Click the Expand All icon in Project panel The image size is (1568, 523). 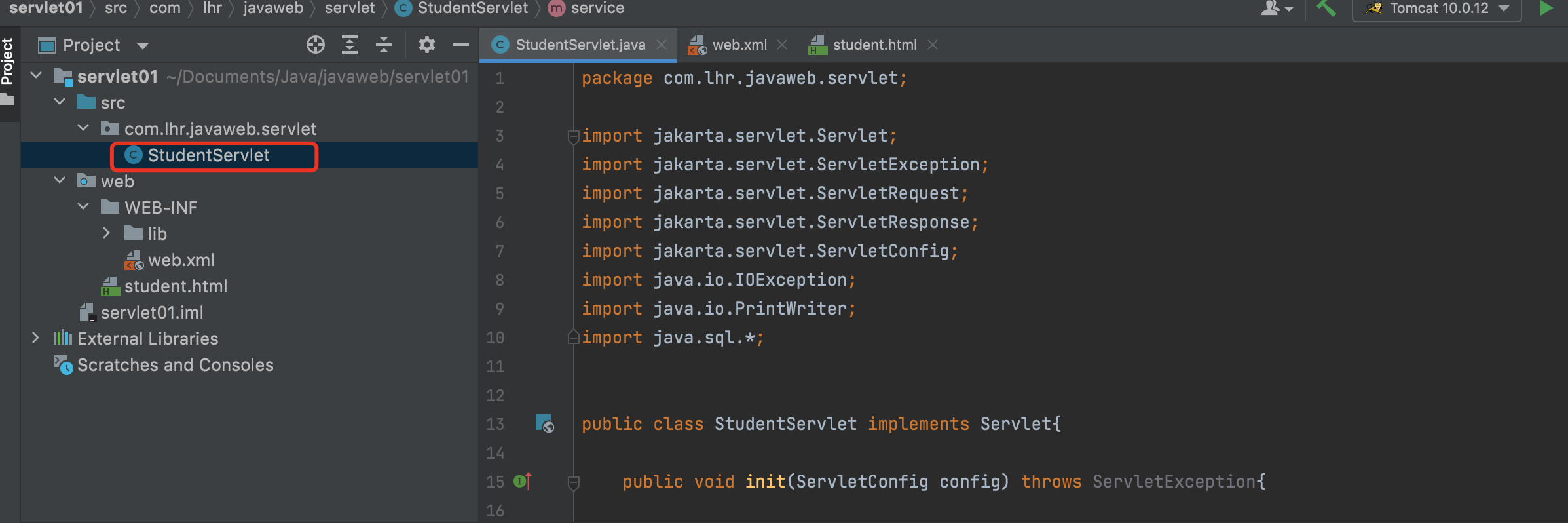click(350, 45)
